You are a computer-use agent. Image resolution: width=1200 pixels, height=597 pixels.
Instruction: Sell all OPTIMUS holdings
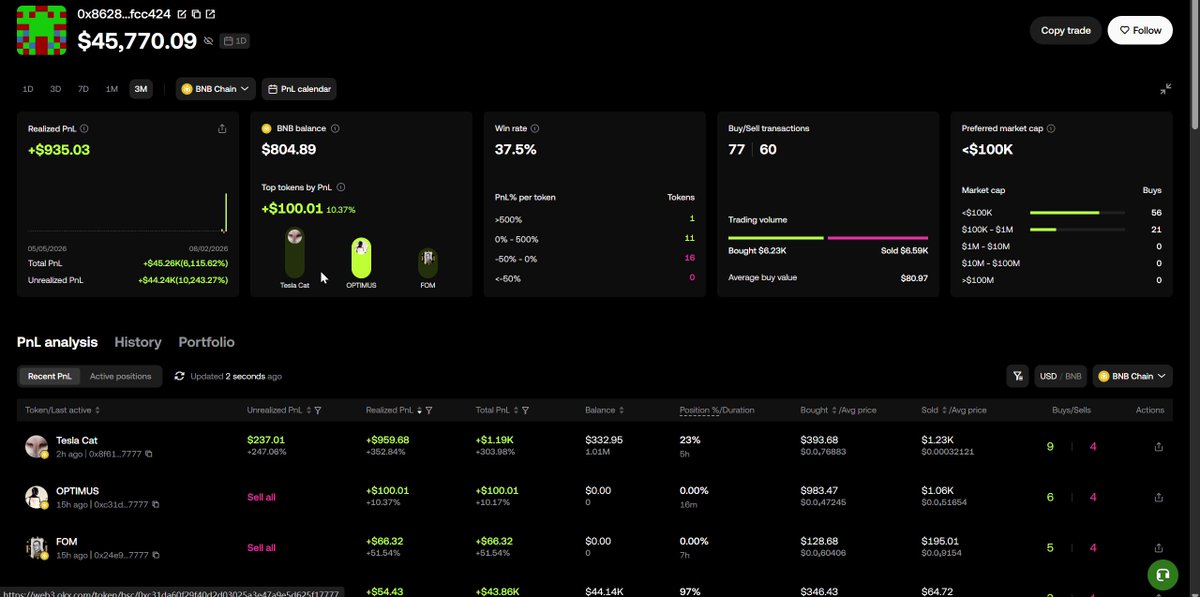click(x=262, y=497)
